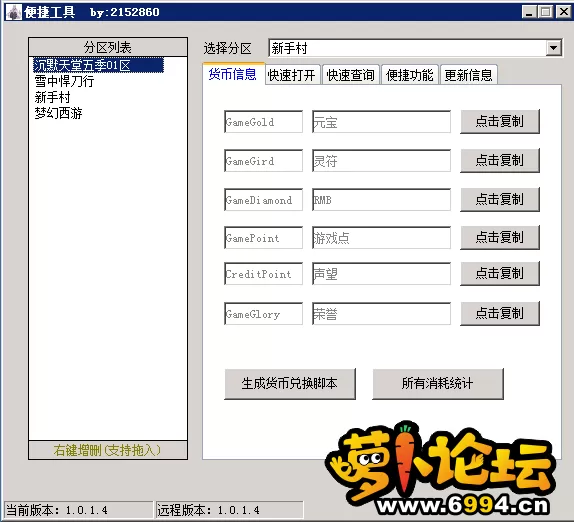Click the GameGold field

264,122
